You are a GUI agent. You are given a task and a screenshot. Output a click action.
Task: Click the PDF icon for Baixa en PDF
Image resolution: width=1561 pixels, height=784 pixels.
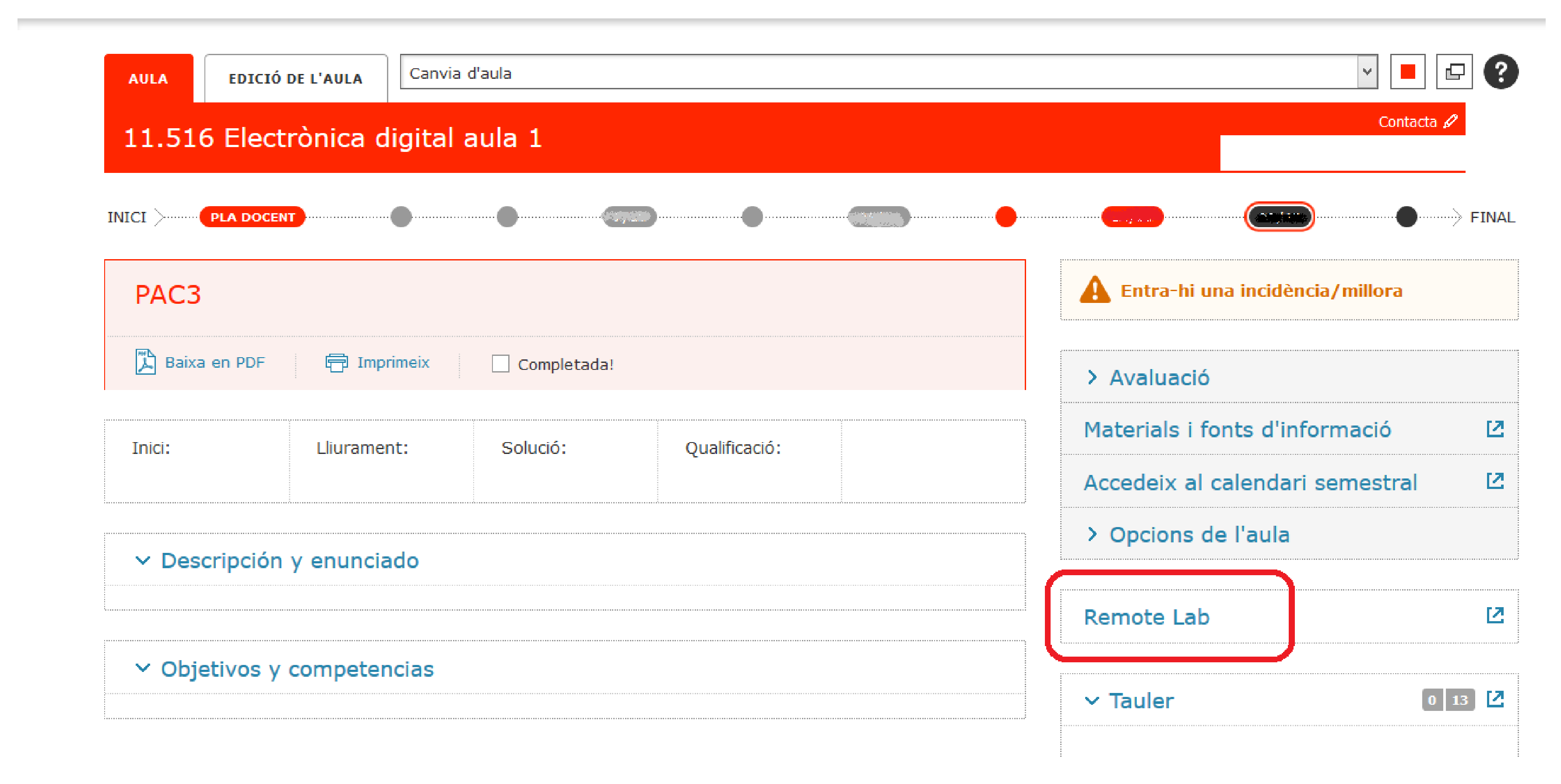(145, 362)
